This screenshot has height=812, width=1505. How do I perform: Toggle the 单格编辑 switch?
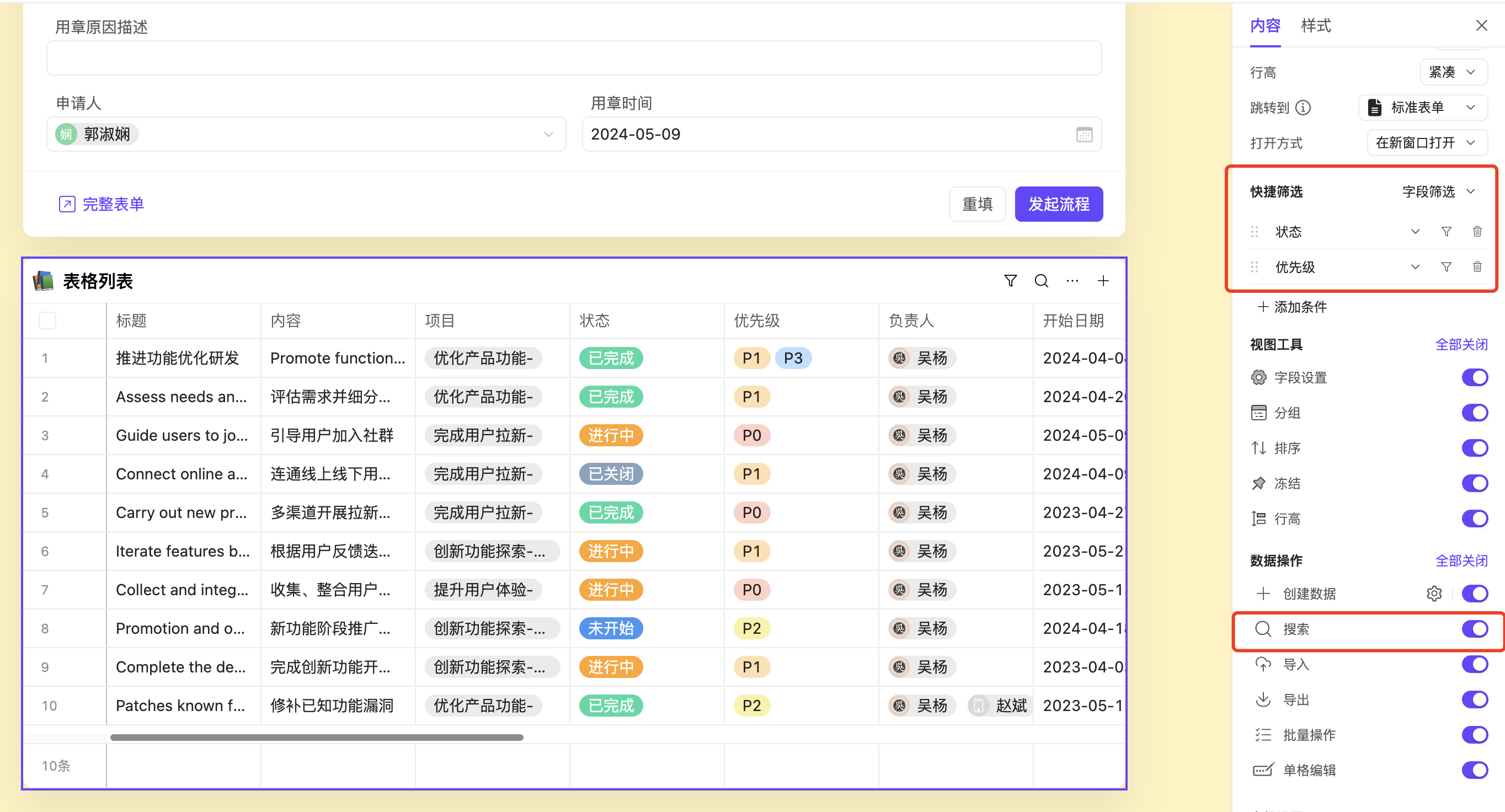(1475, 770)
